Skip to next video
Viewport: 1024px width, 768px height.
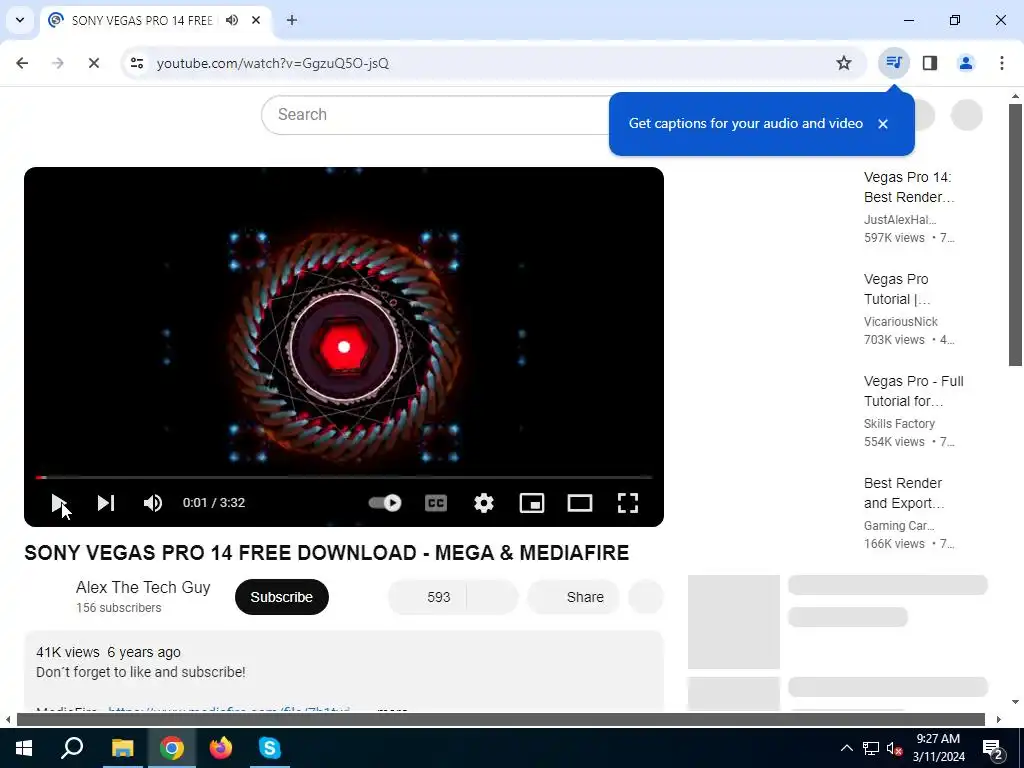pos(106,503)
